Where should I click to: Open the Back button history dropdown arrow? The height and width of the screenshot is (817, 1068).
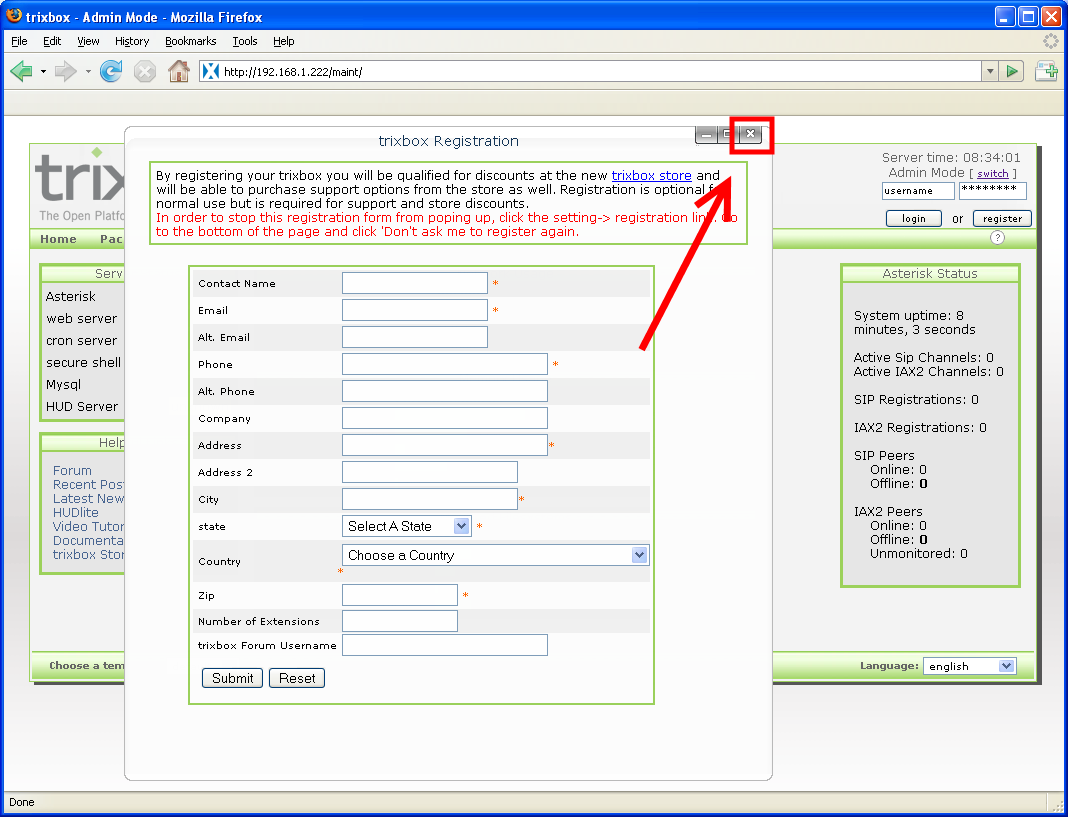coord(43,71)
